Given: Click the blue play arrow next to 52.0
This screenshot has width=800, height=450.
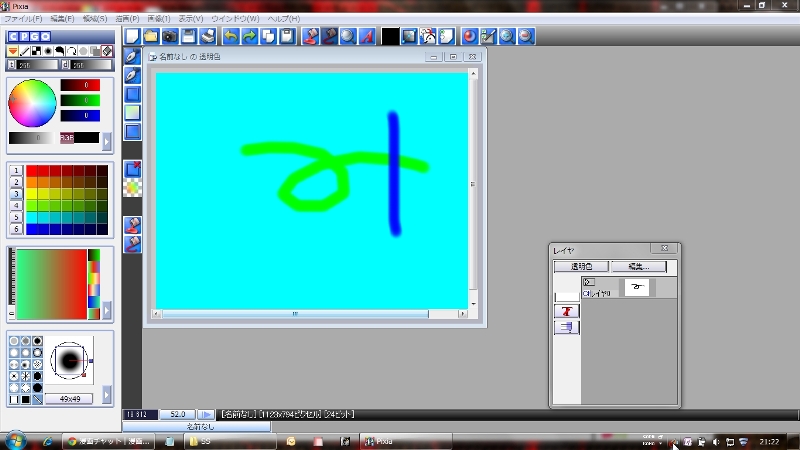Looking at the screenshot, I should click(206, 414).
